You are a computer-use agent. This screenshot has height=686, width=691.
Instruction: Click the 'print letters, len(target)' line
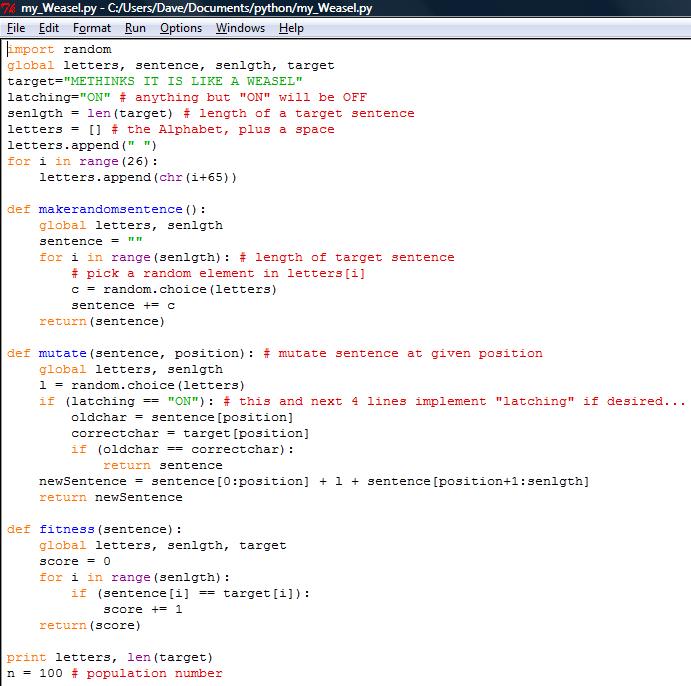click(x=110, y=658)
